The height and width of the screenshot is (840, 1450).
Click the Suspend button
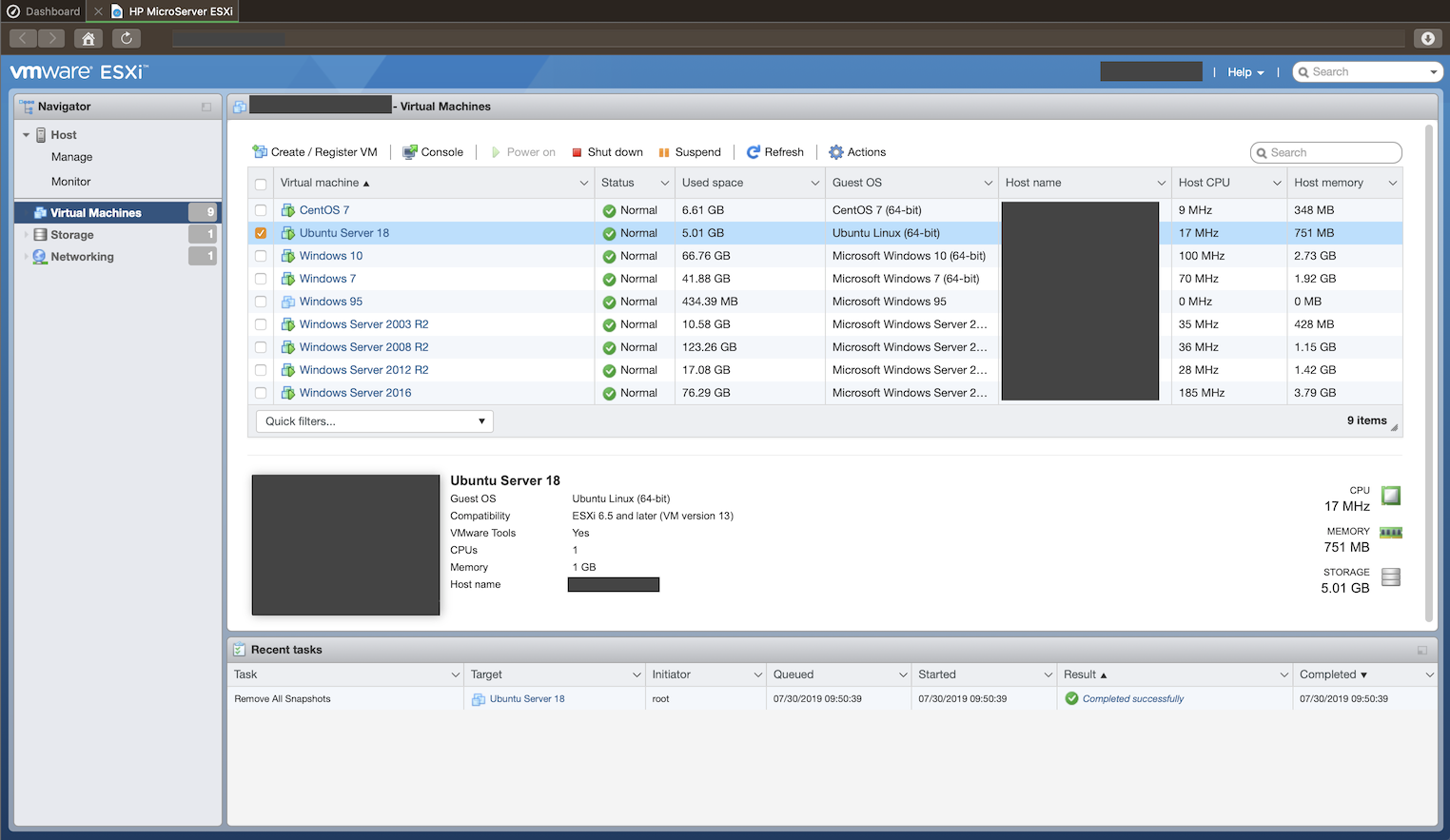pos(690,152)
